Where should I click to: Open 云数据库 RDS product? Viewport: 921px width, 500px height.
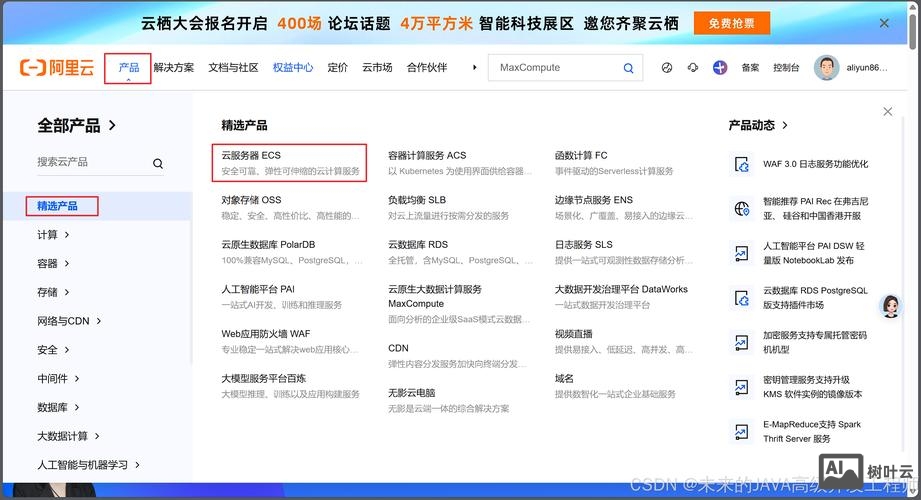(x=418, y=244)
